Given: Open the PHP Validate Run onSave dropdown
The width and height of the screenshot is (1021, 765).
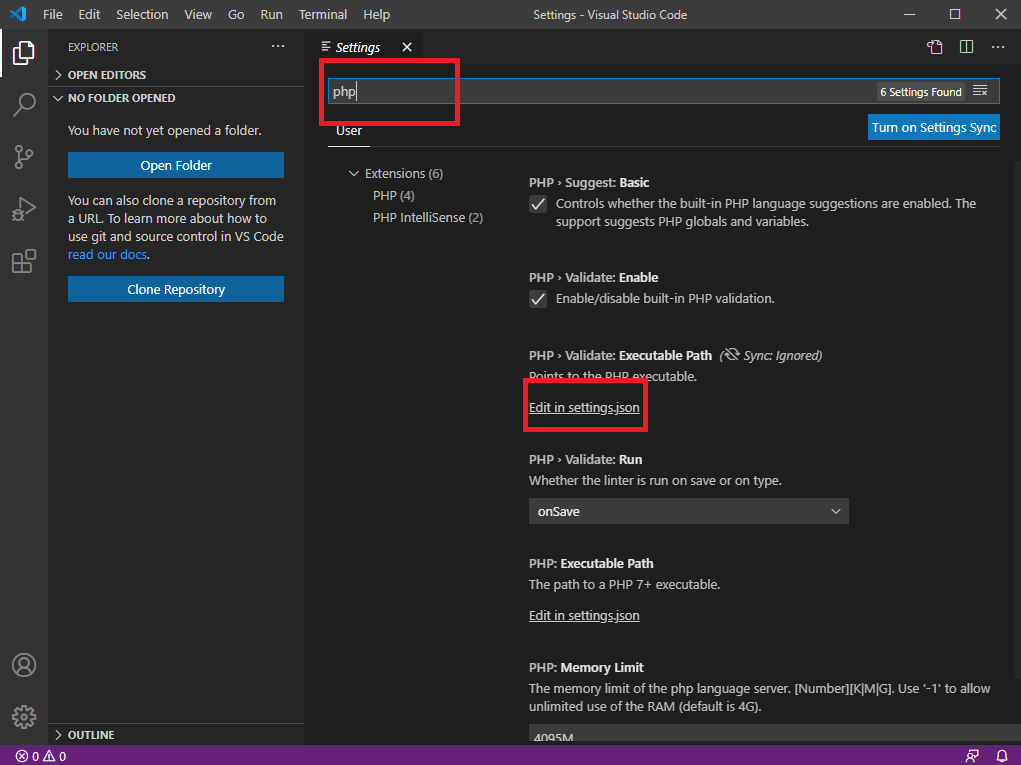Looking at the screenshot, I should point(688,512).
